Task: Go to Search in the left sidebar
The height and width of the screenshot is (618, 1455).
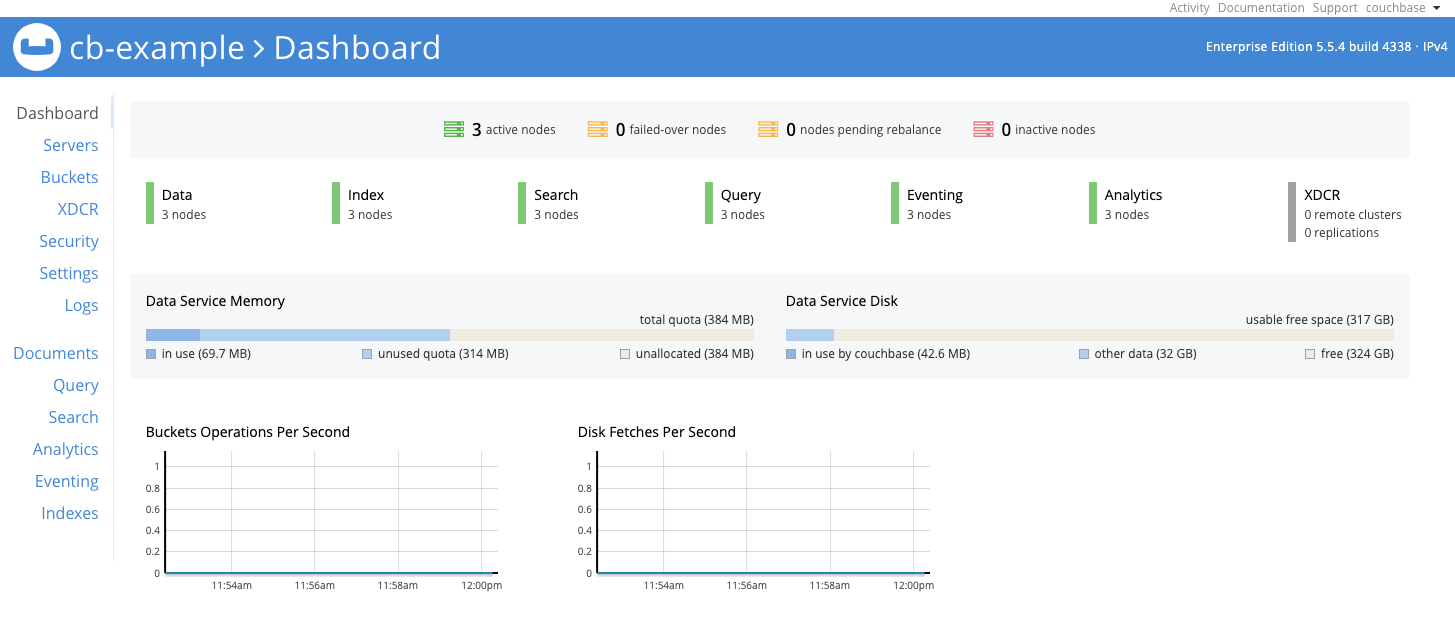Action: (x=74, y=417)
